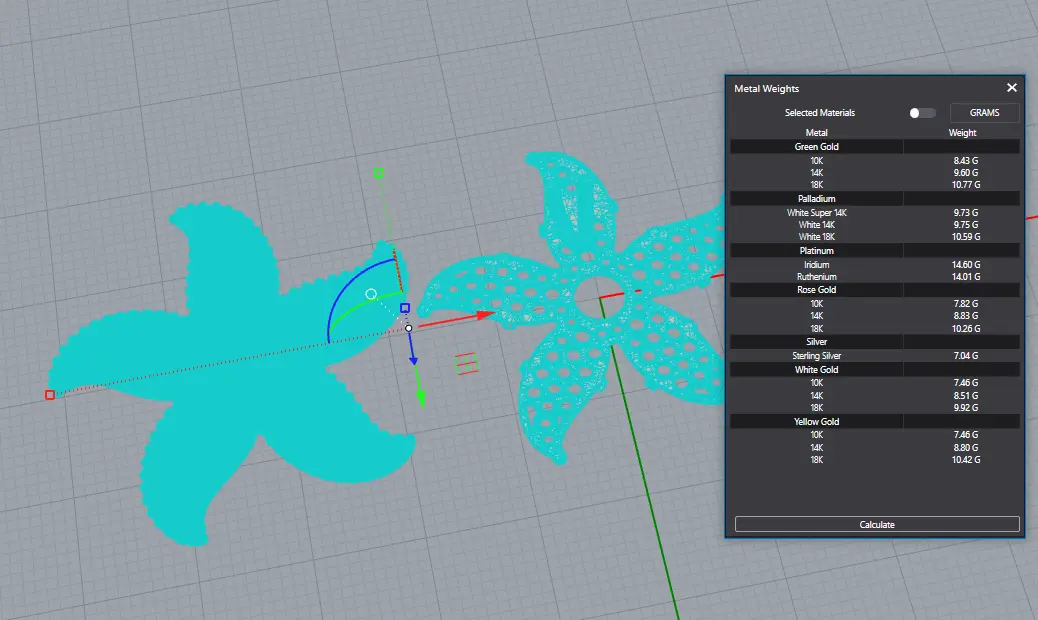Click the green square scale handle at top
The image size is (1038, 620).
click(379, 173)
